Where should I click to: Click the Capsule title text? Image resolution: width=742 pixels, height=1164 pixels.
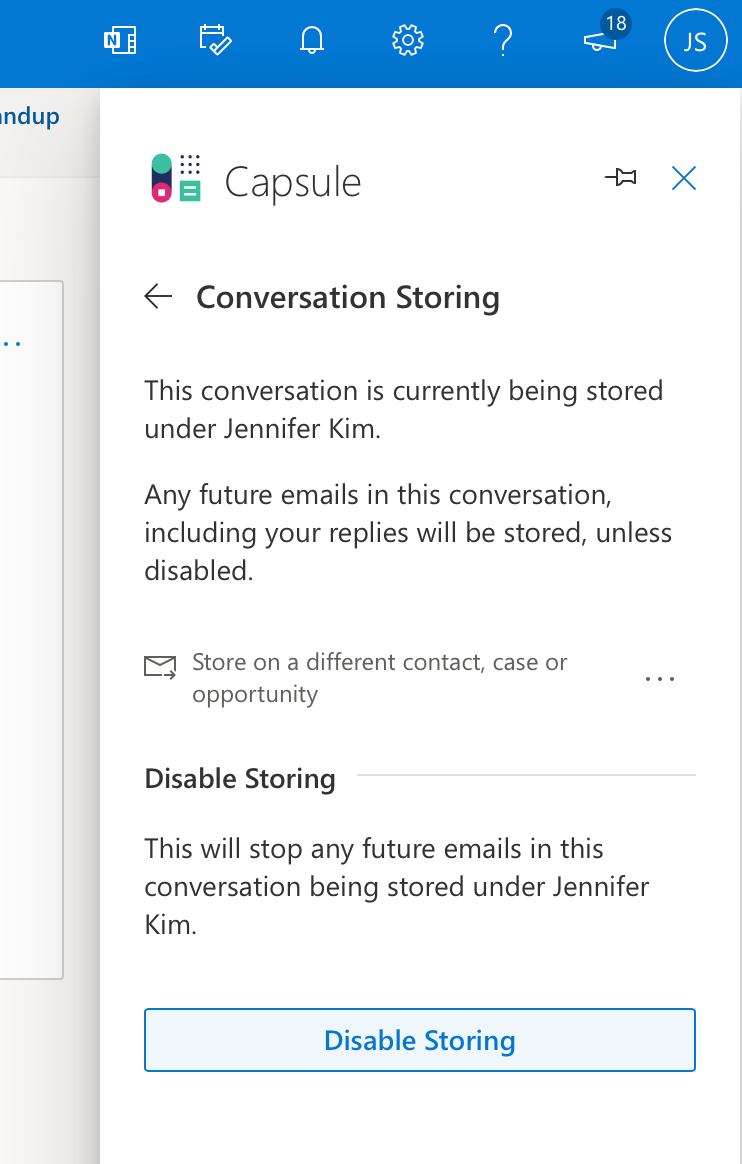292,182
